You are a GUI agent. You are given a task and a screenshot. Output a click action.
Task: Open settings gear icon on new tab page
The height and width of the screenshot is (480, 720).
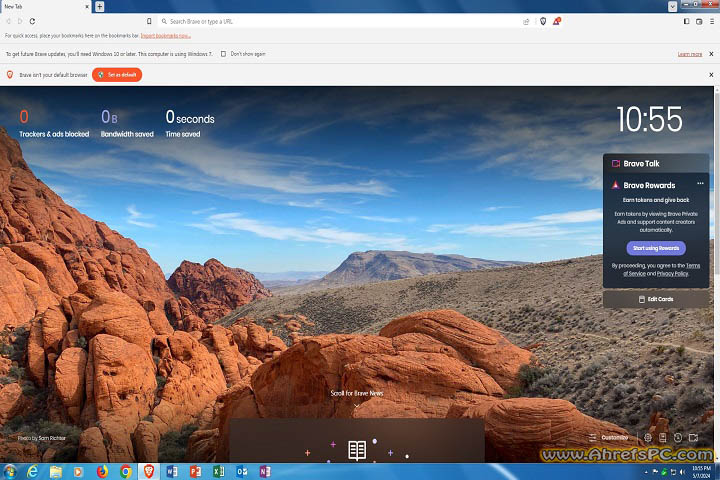pyautogui.click(x=647, y=437)
